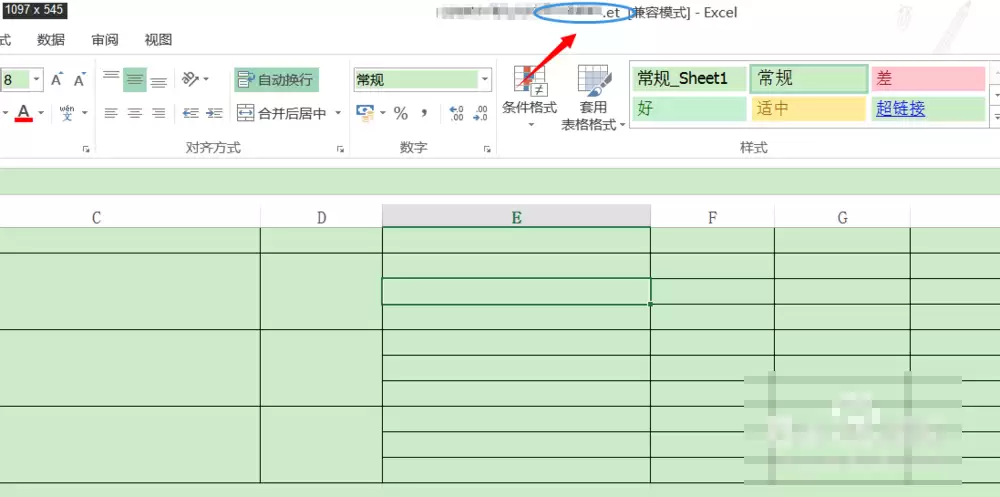Click increase indent icon
The image size is (1000, 497).
pos(214,113)
